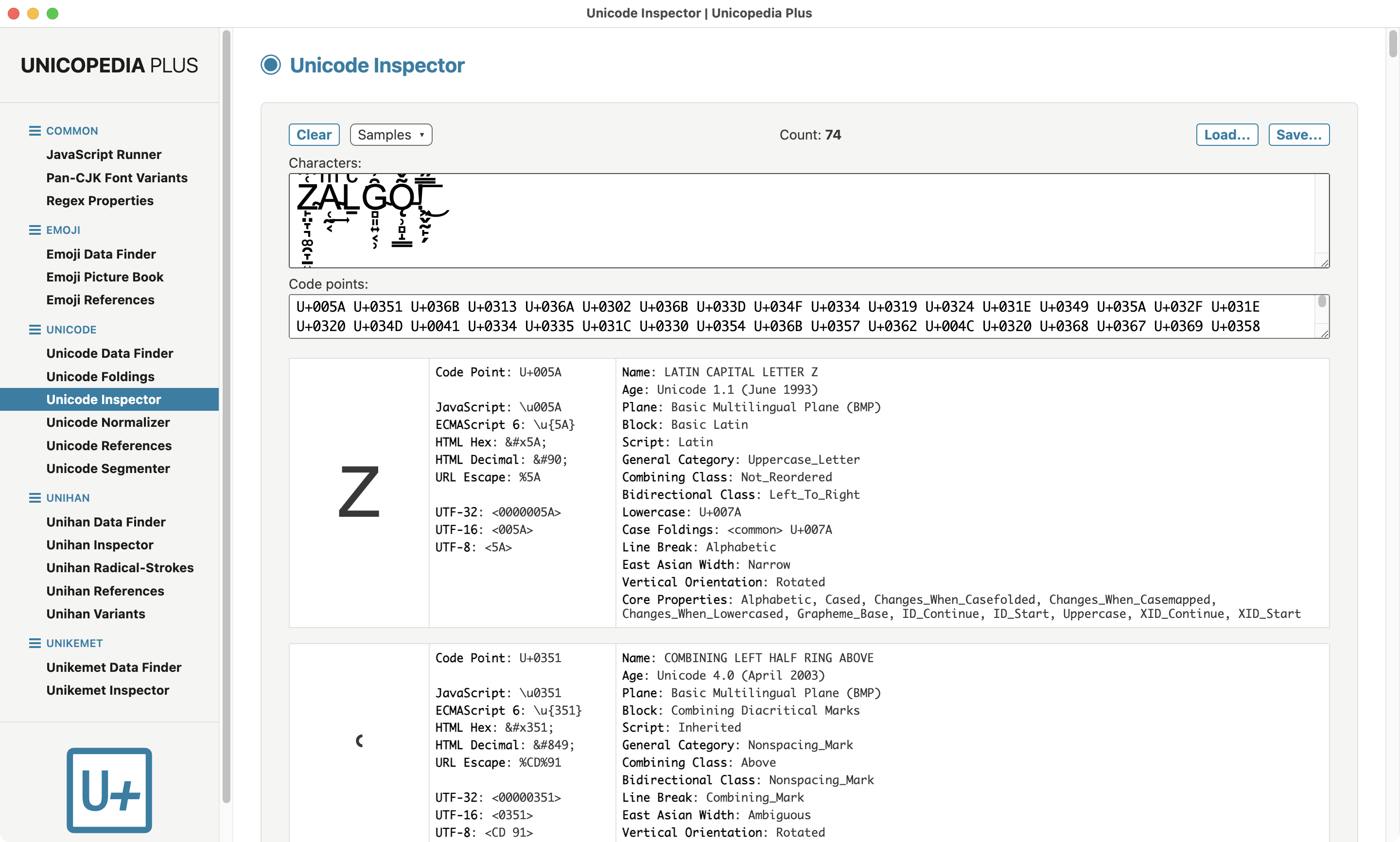Image resolution: width=1400 pixels, height=842 pixels.
Task: Click the blue circle Unicode Inspector icon
Action: 271,65
